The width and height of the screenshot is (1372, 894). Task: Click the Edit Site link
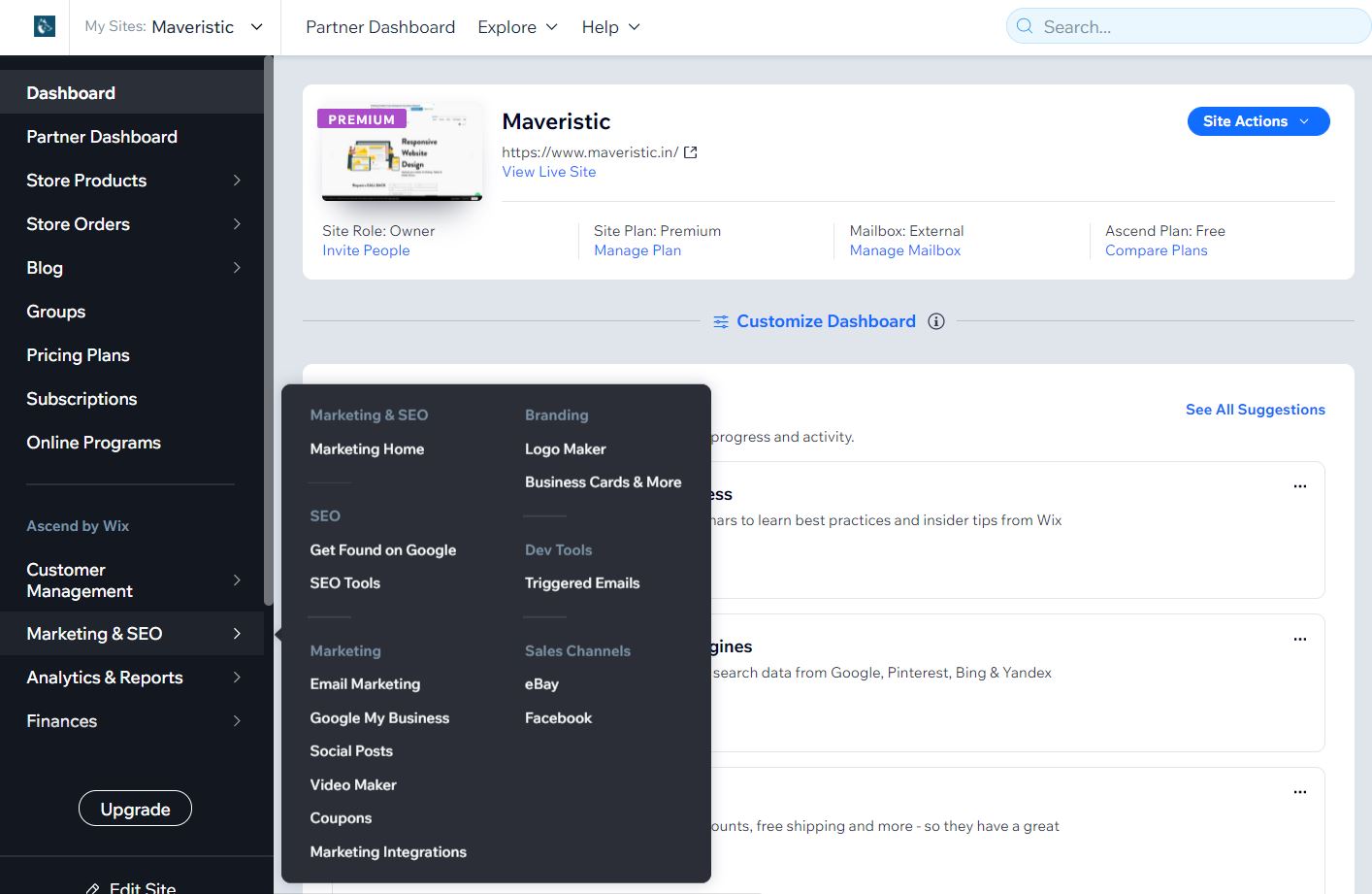point(143,887)
